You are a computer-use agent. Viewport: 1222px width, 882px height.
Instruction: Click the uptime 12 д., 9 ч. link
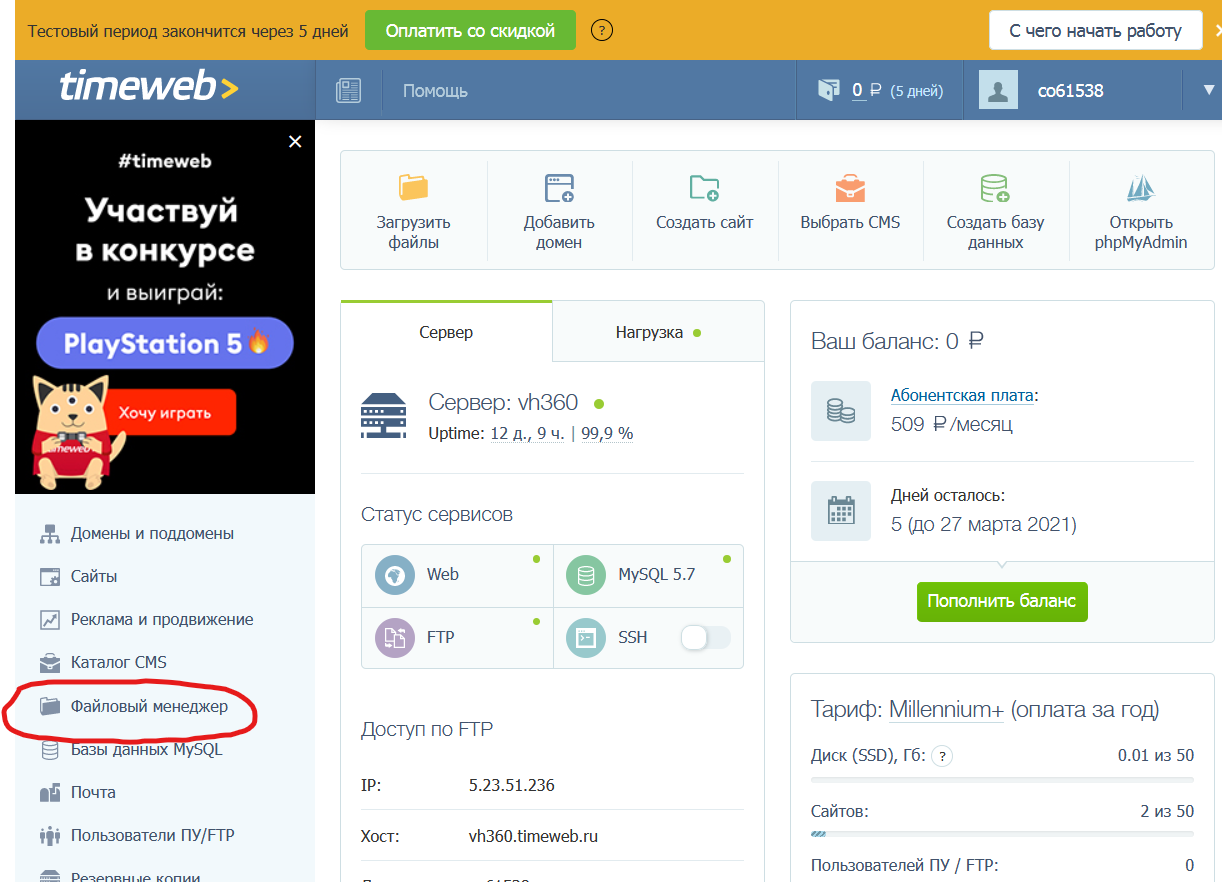point(527,434)
